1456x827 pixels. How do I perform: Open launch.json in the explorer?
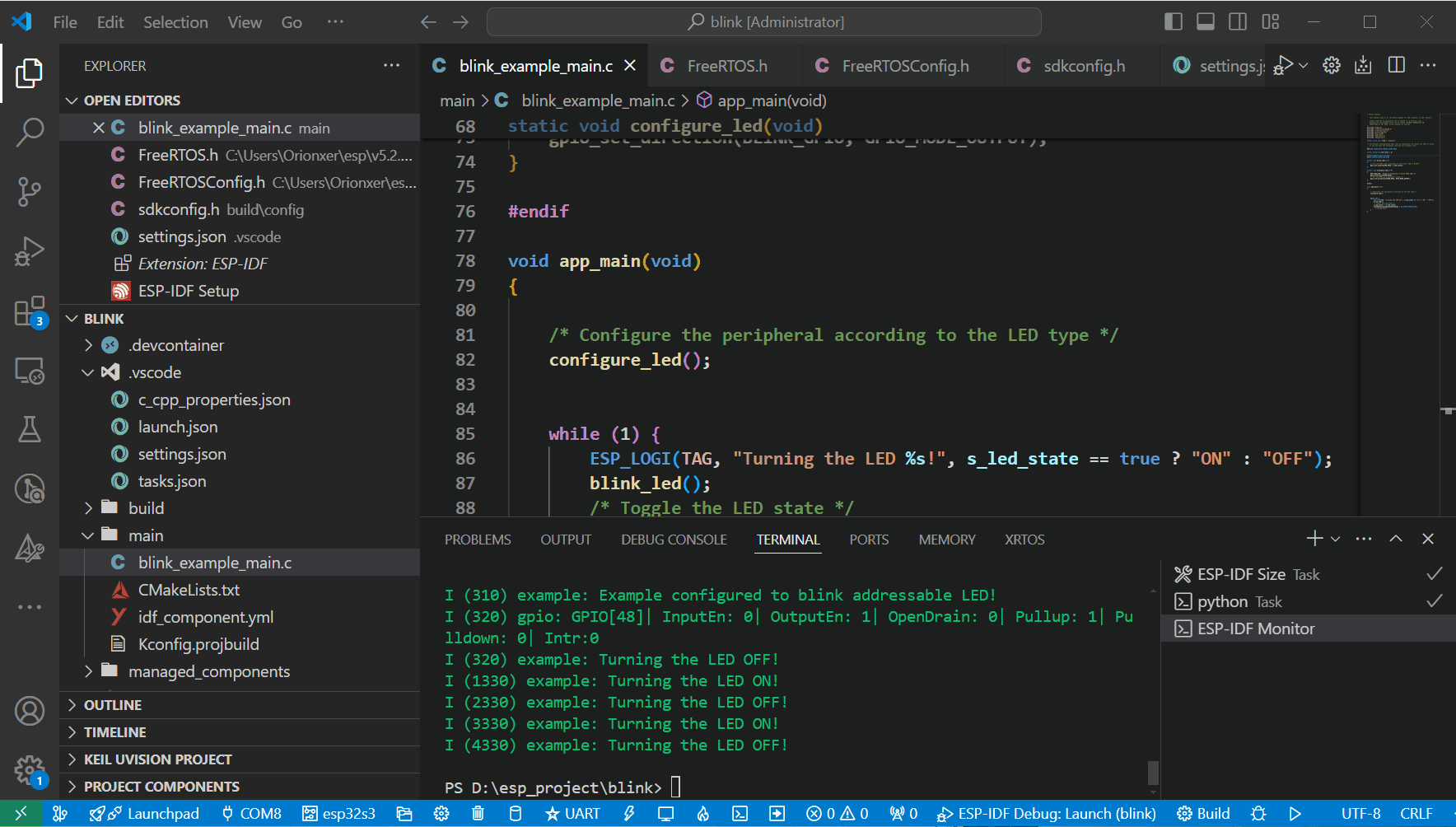(x=240, y=427)
